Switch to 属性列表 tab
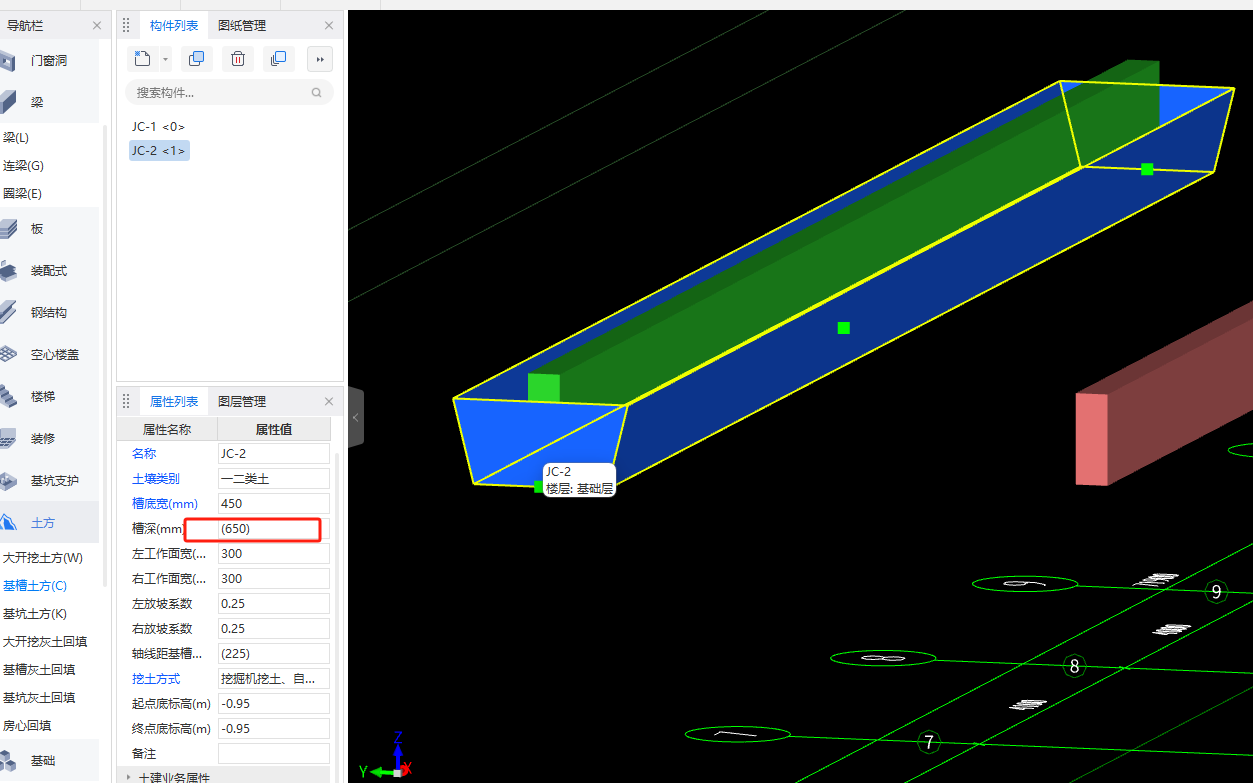 tap(174, 401)
